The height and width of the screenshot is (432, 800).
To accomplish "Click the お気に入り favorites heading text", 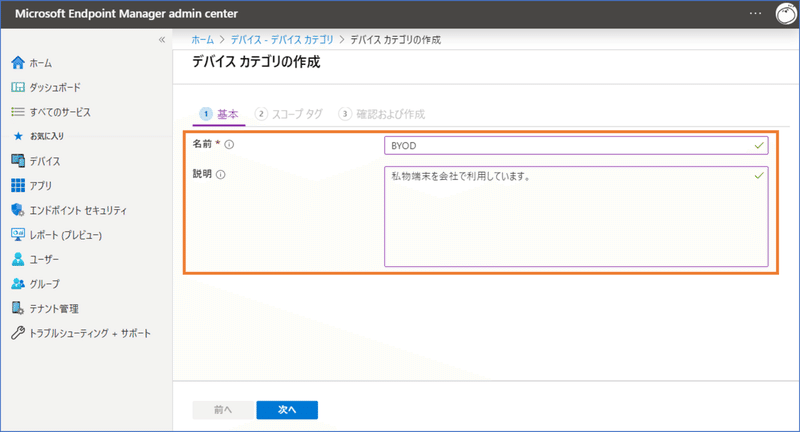I will pyautogui.click(x=47, y=136).
